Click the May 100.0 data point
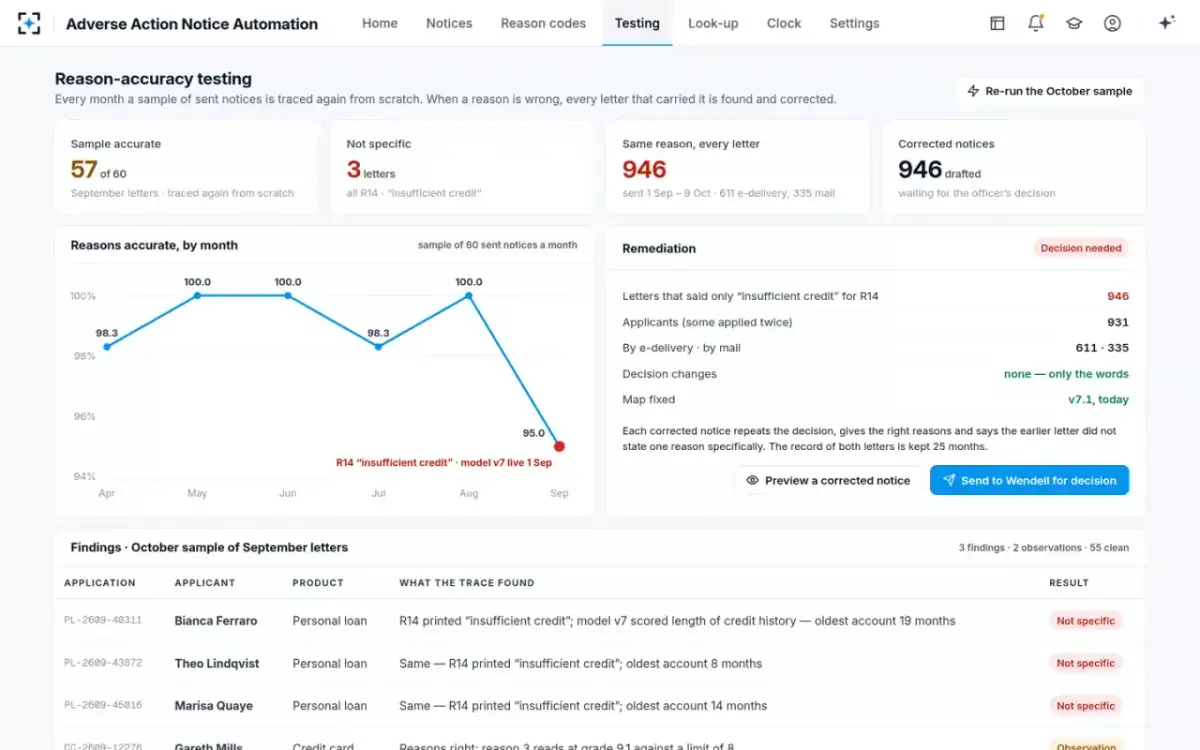1200x750 pixels. coord(197,295)
